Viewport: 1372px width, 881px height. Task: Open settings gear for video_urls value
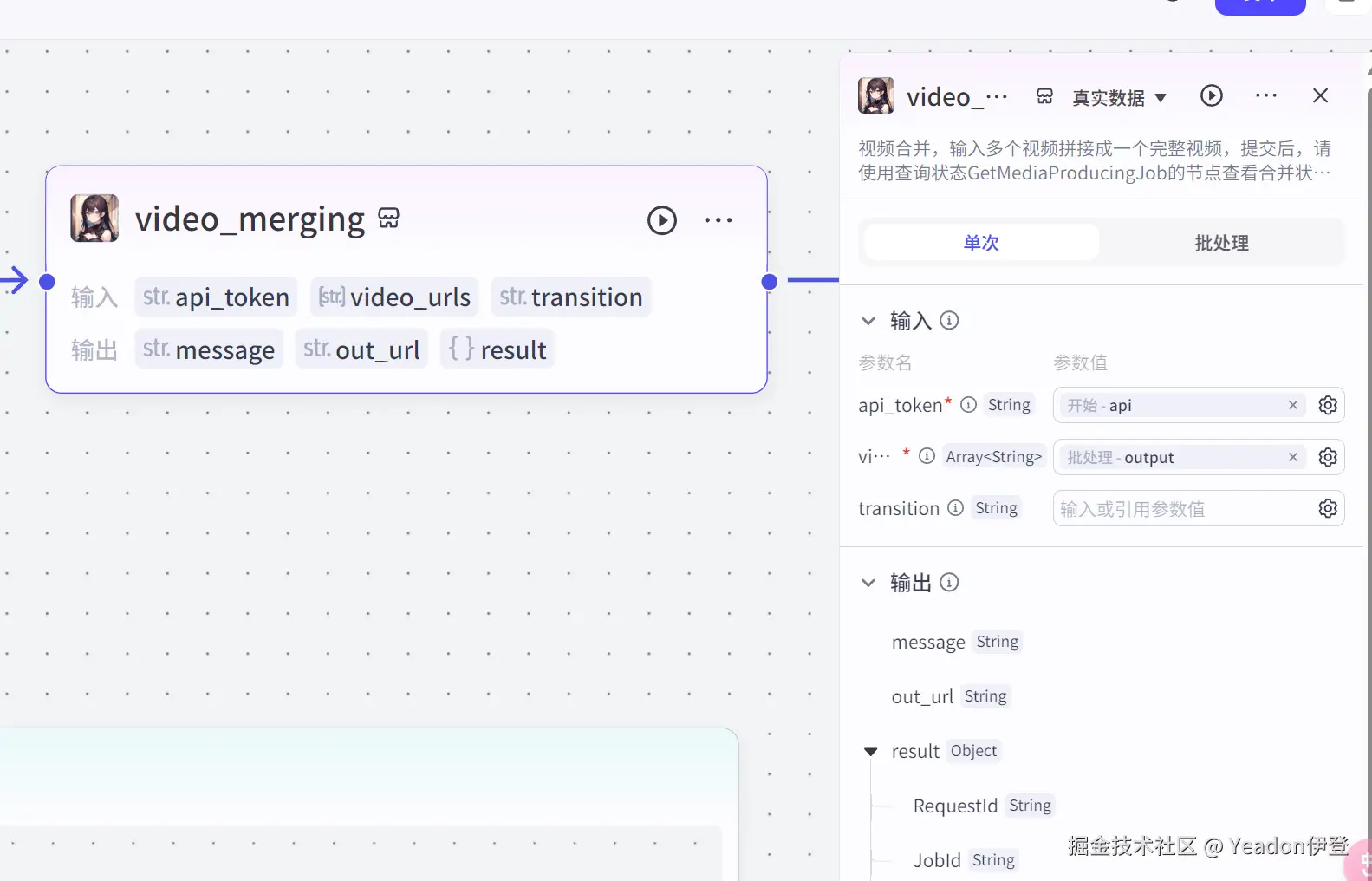1328,457
